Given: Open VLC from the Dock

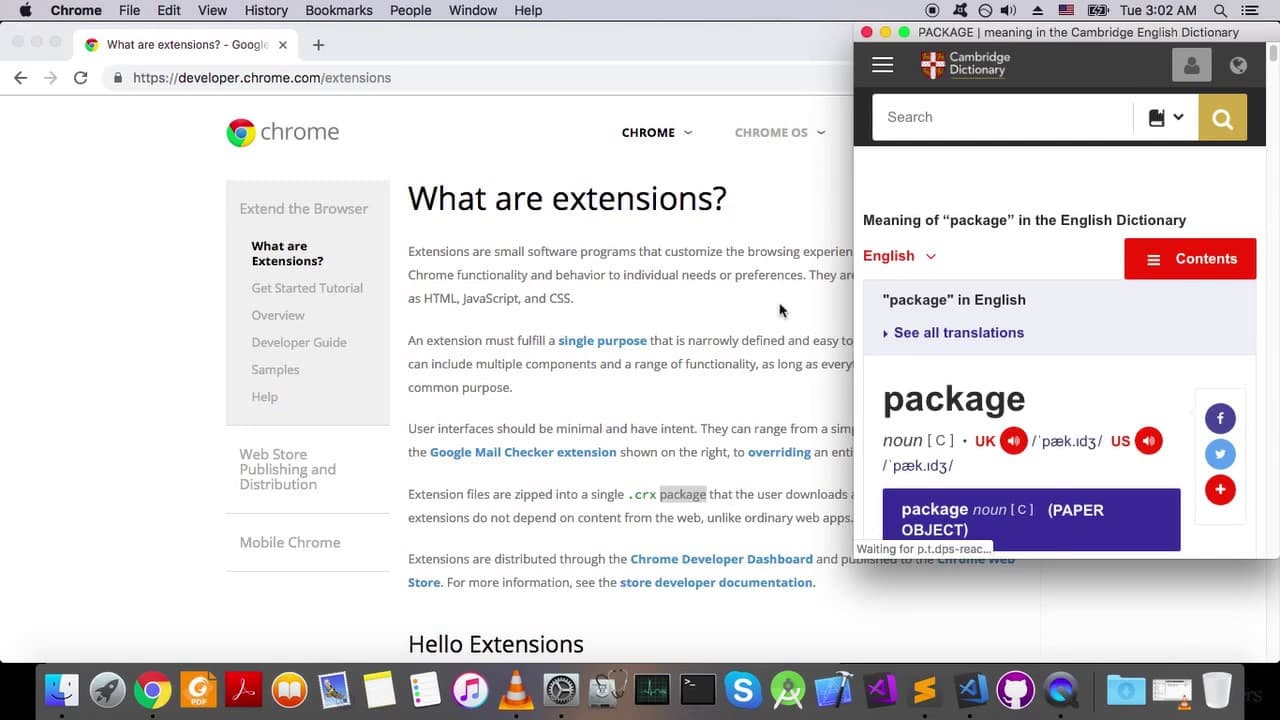Looking at the screenshot, I should pos(516,690).
